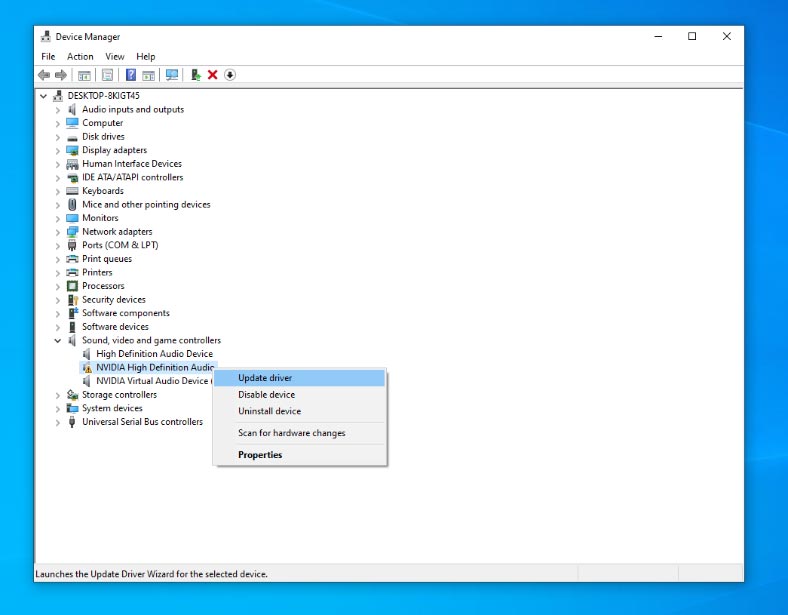Expand Audio inputs and outputs
The image size is (788, 615).
tap(58, 110)
